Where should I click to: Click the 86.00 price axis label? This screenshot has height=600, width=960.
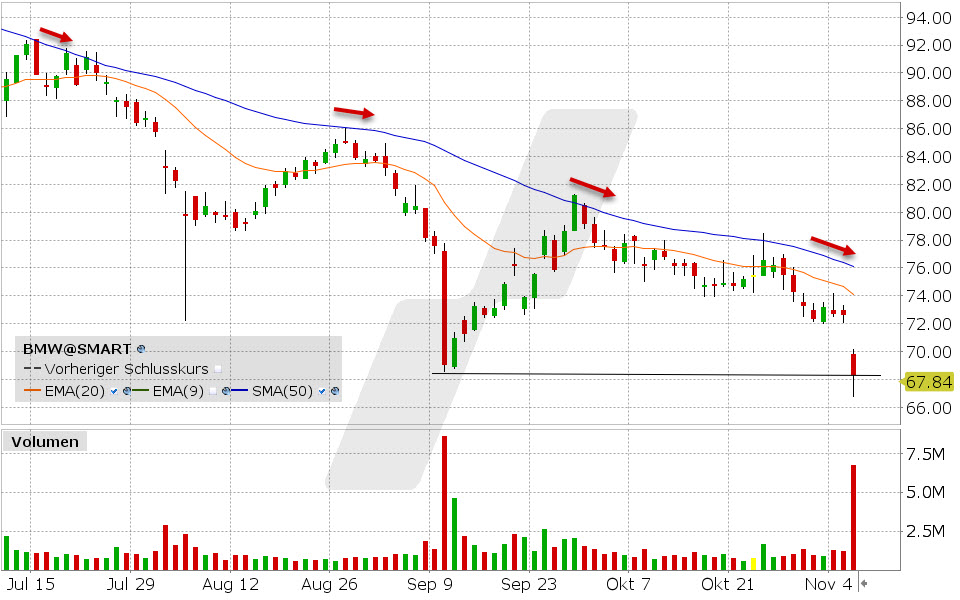(929, 129)
